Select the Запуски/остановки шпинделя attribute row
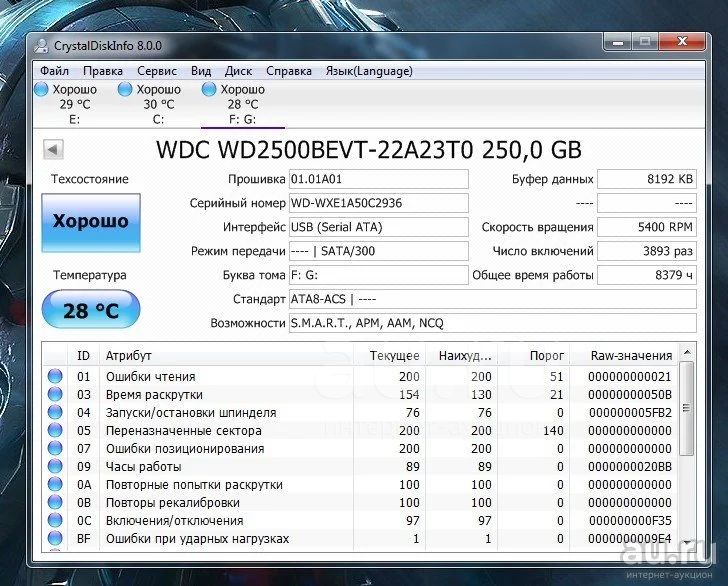This screenshot has width=728, height=586. coord(361,412)
